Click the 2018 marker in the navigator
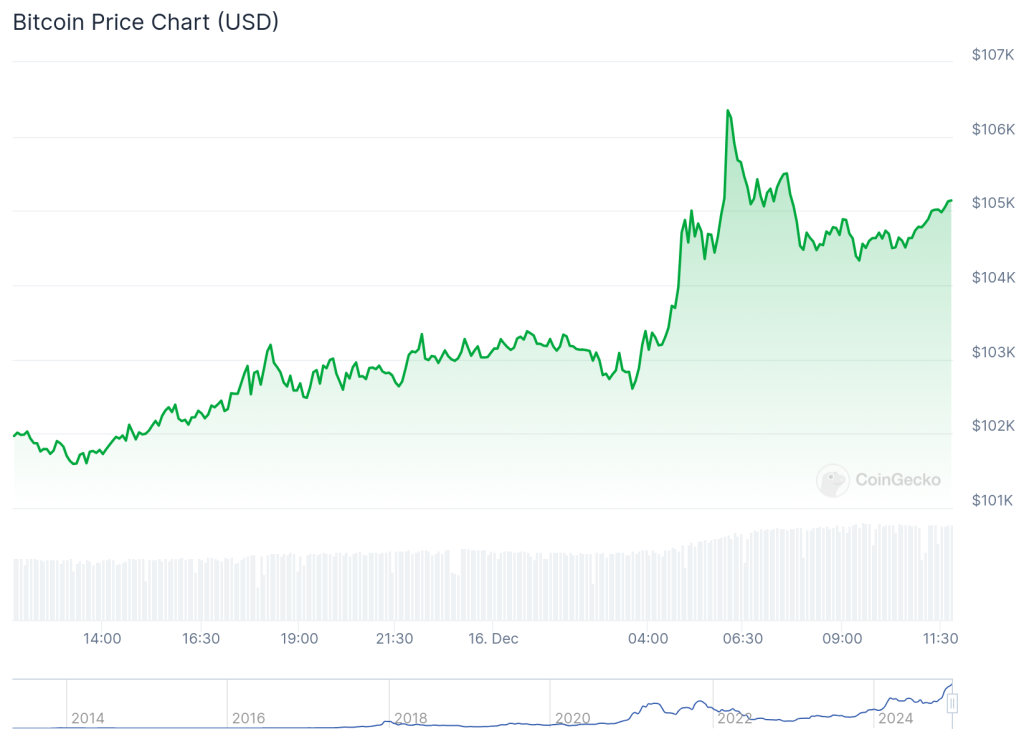Image resolution: width=1024 pixels, height=747 pixels. click(410, 718)
